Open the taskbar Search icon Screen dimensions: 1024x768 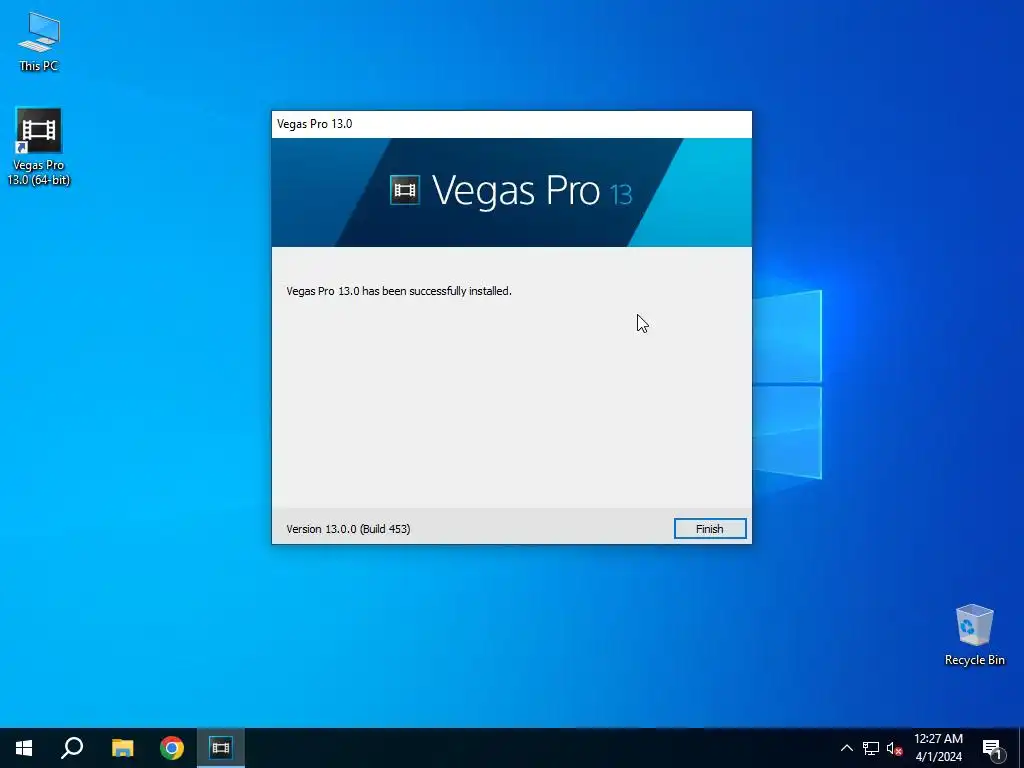pyautogui.click(x=72, y=748)
